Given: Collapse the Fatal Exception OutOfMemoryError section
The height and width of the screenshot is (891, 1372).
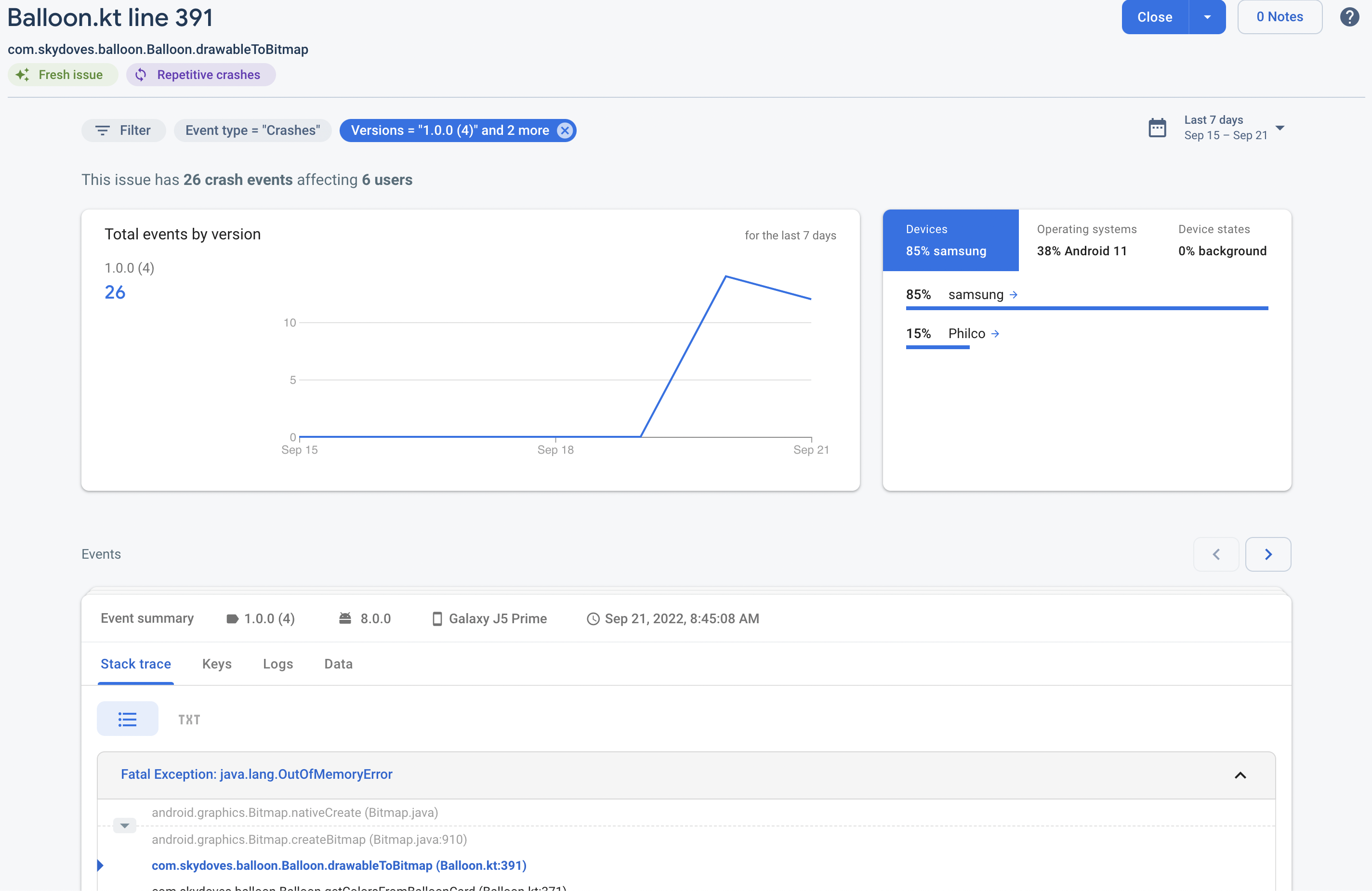Looking at the screenshot, I should click(1240, 775).
